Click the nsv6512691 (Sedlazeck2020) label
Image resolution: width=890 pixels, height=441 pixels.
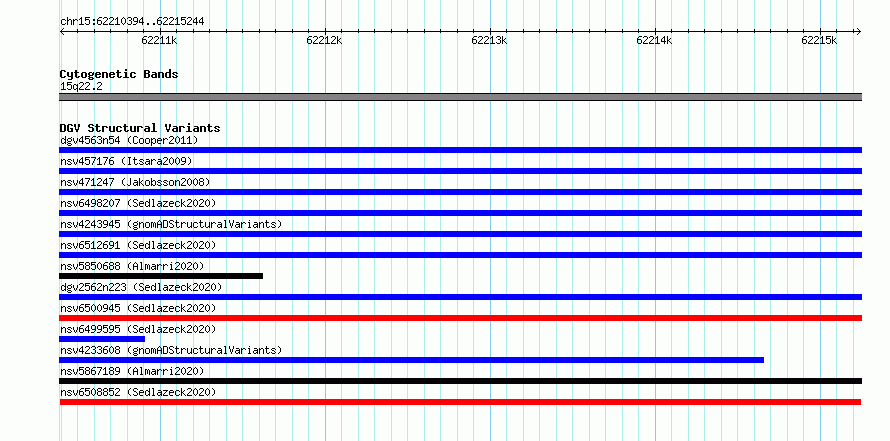coord(138,245)
